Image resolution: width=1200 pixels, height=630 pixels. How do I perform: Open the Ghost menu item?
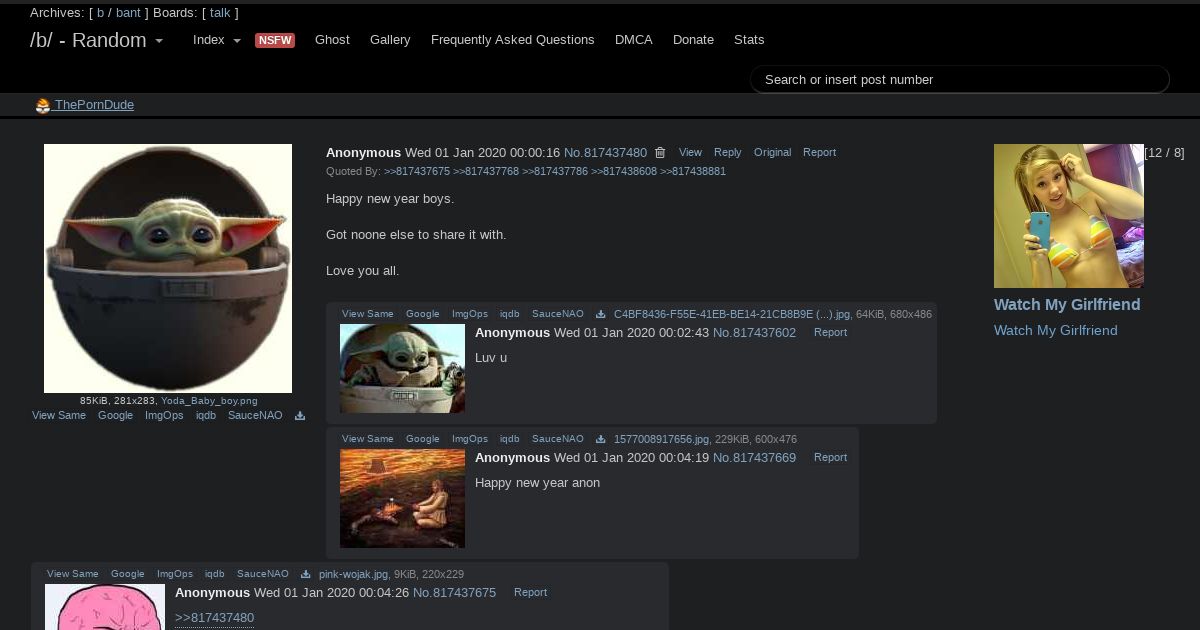[332, 40]
